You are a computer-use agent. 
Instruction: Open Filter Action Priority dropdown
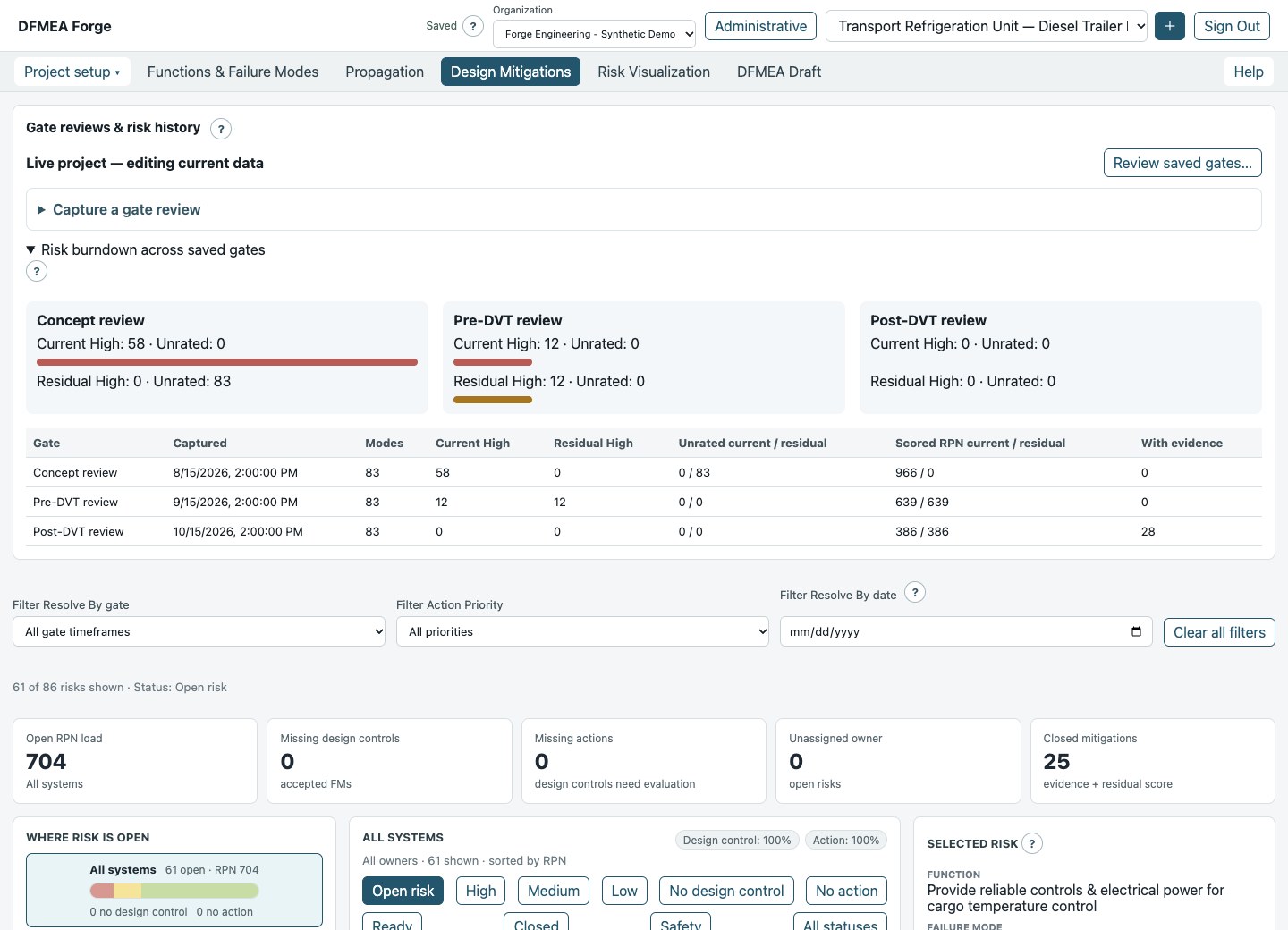(x=582, y=631)
